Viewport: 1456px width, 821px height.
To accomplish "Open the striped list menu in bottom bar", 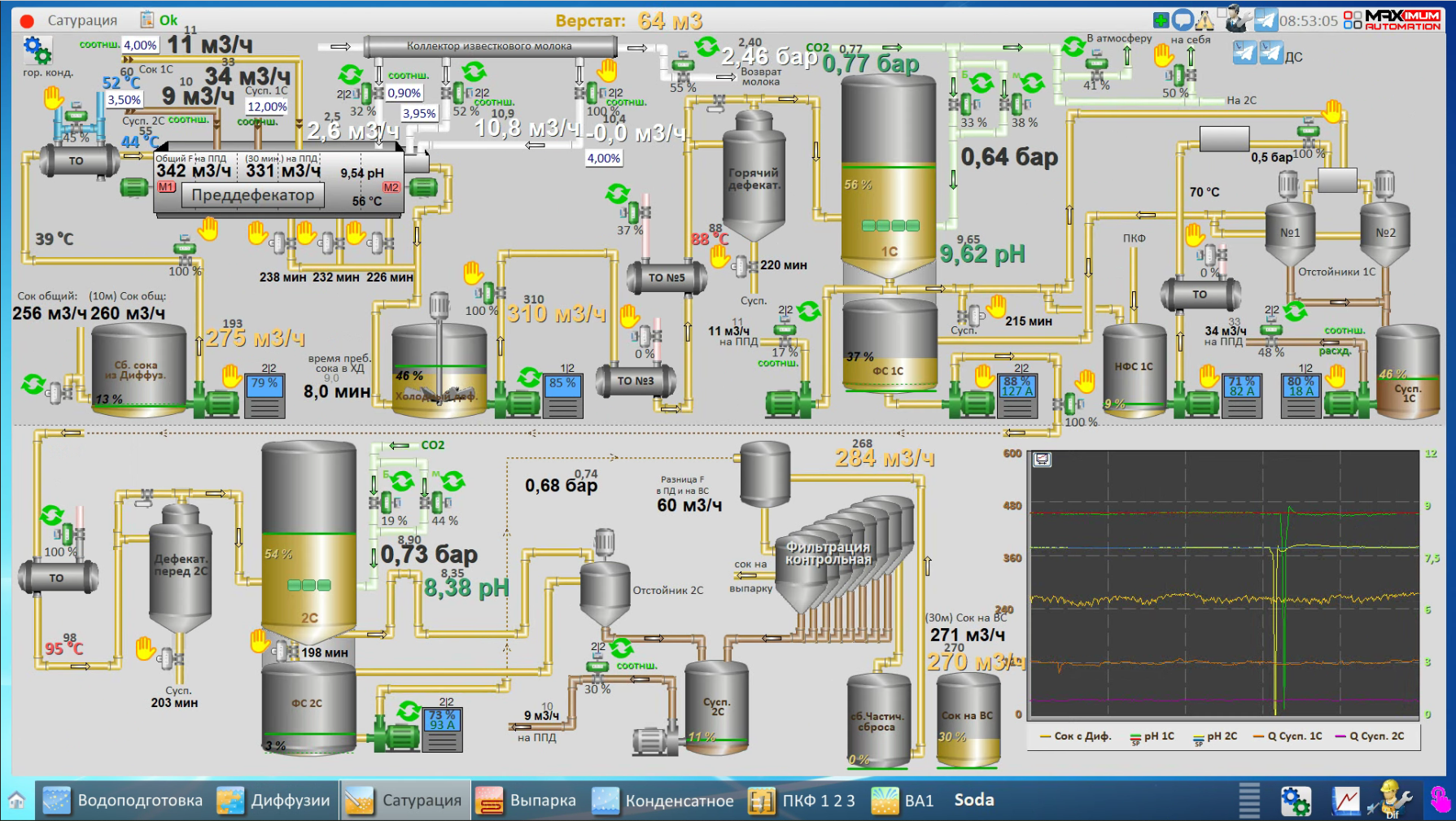I will point(1249,801).
